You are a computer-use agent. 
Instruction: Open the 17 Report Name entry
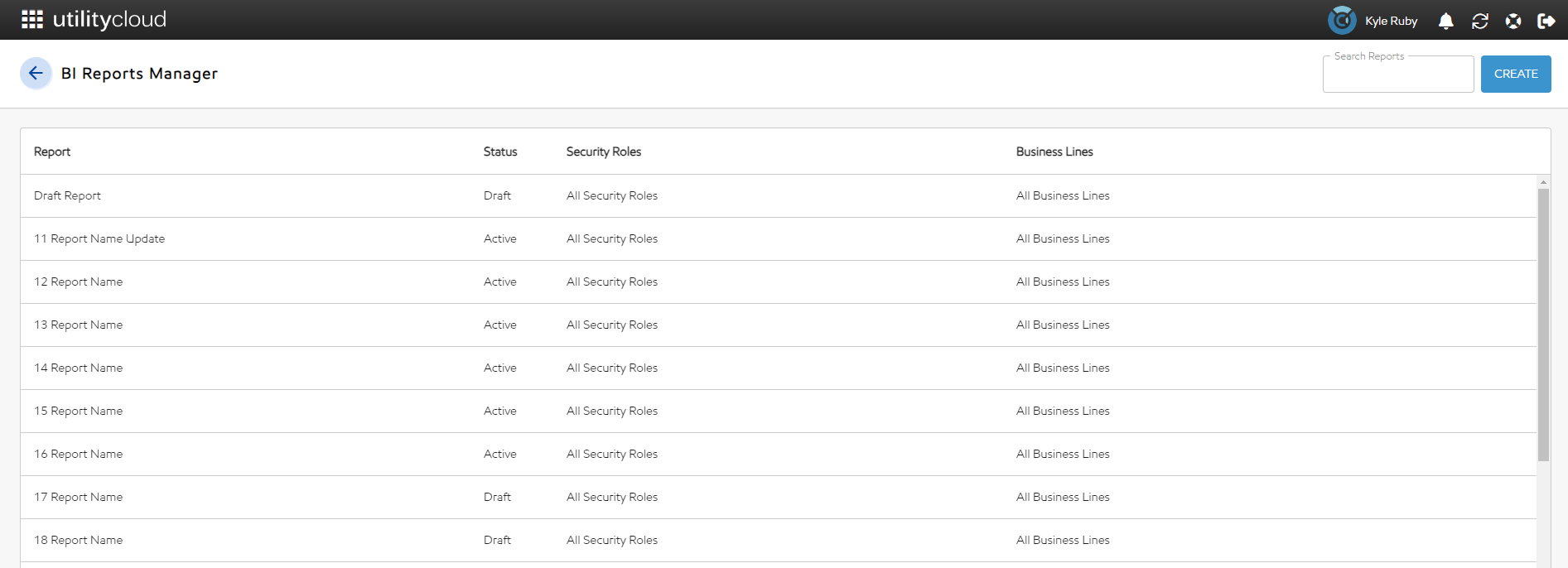[78, 498]
